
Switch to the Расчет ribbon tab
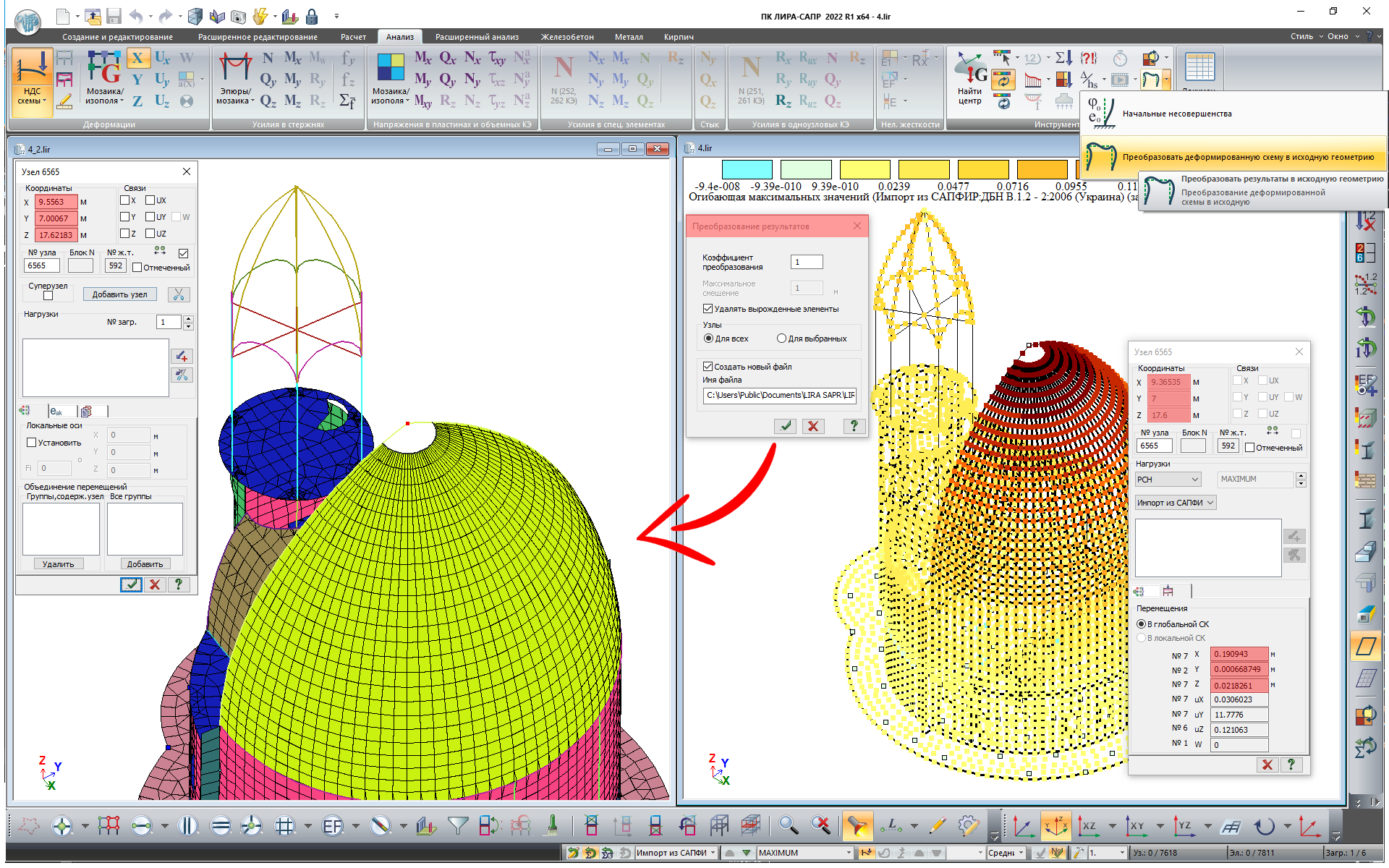coord(353,37)
